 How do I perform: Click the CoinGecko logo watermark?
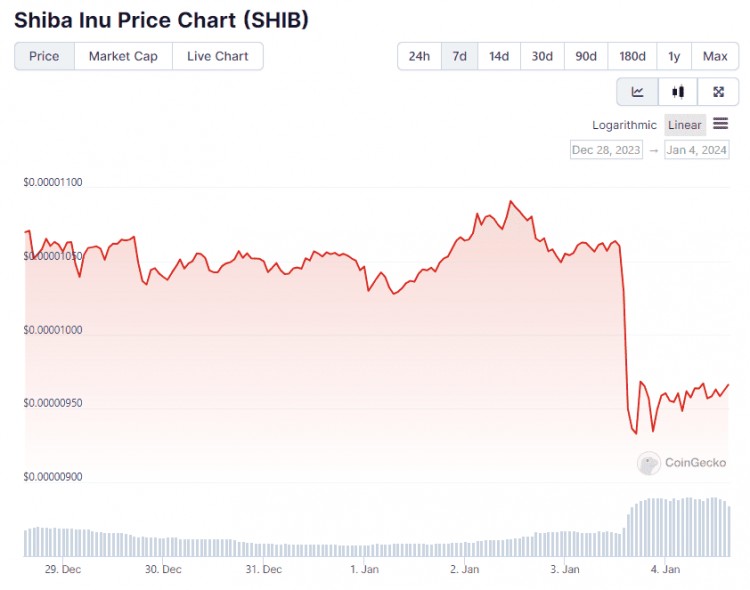coord(682,463)
